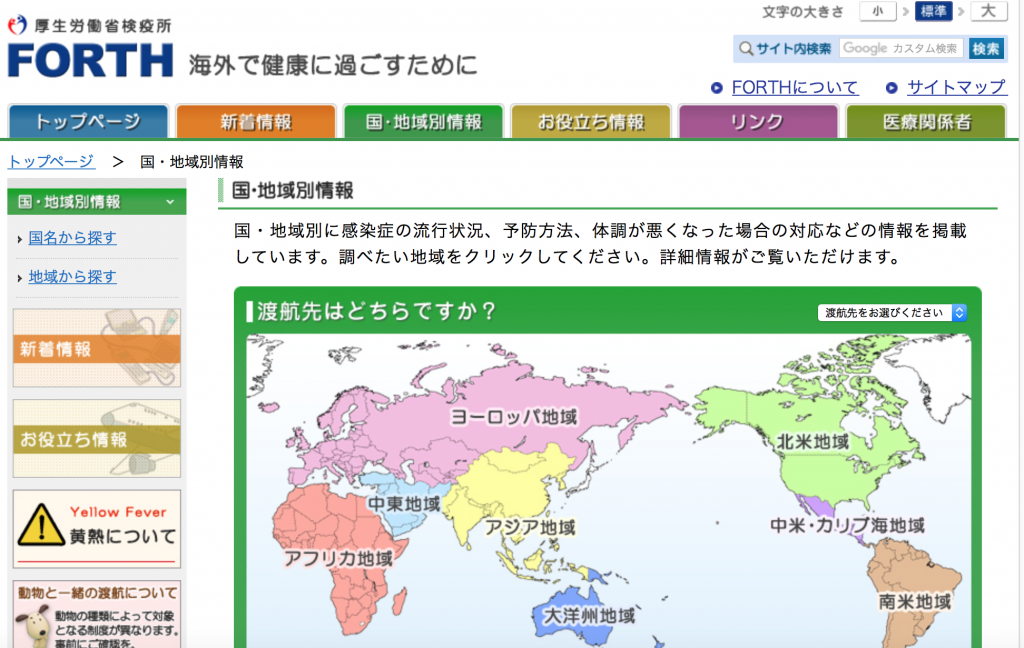Collapse the 国・地域別情報 sidebar header
The width and height of the screenshot is (1024, 648).
click(x=97, y=202)
